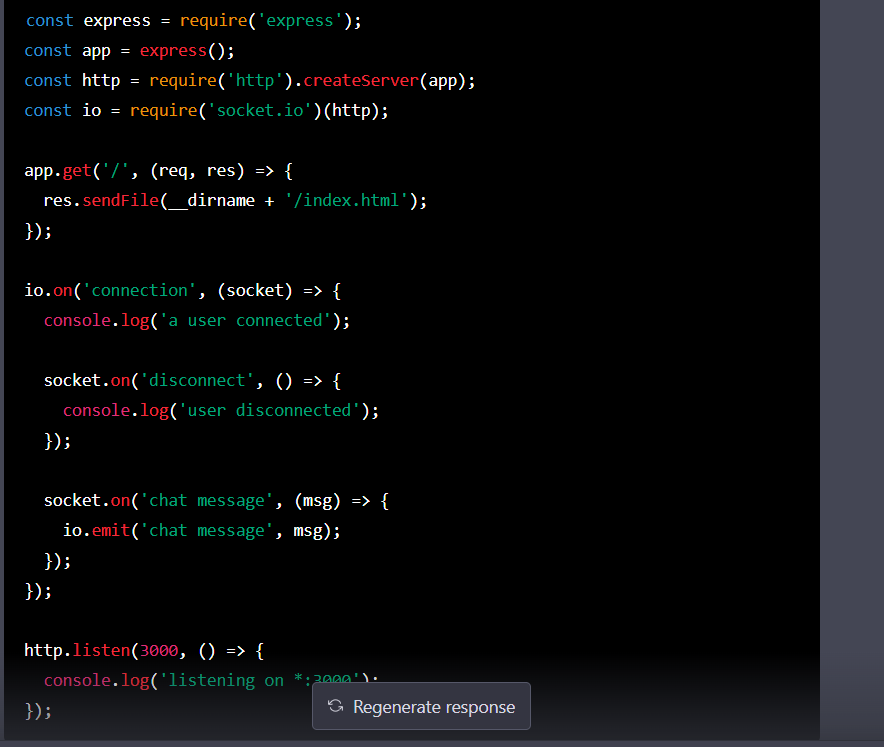Click the app.get route method
884x747 pixels.
(x=76, y=170)
